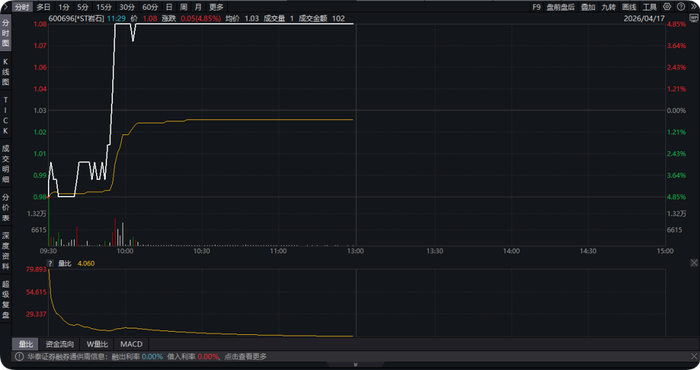Viewport: 700px width, 370px height.
Task: Open the K线图 sidebar tab
Action: coord(5,72)
